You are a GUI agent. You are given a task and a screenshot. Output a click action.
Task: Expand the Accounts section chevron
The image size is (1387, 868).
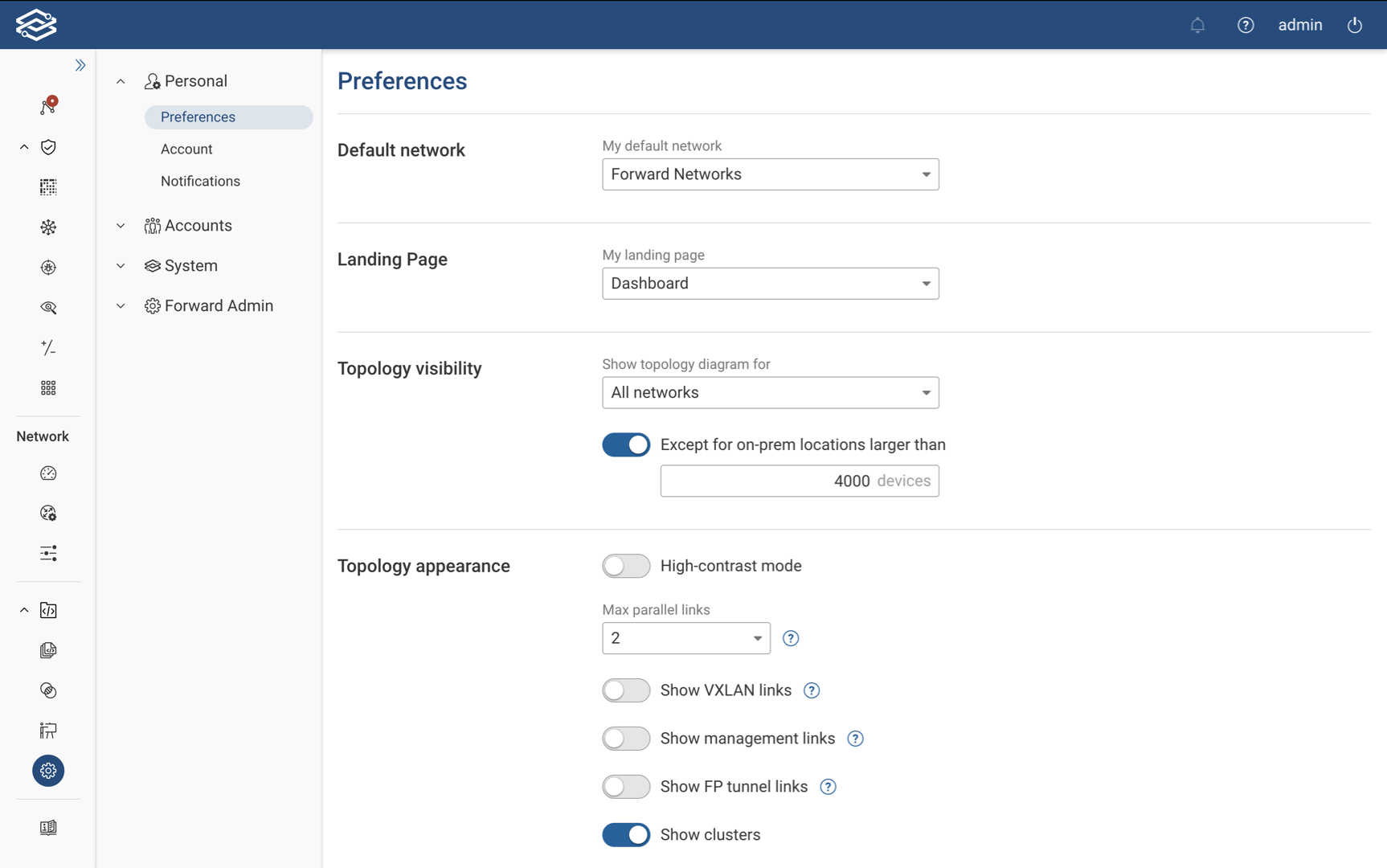click(x=121, y=226)
